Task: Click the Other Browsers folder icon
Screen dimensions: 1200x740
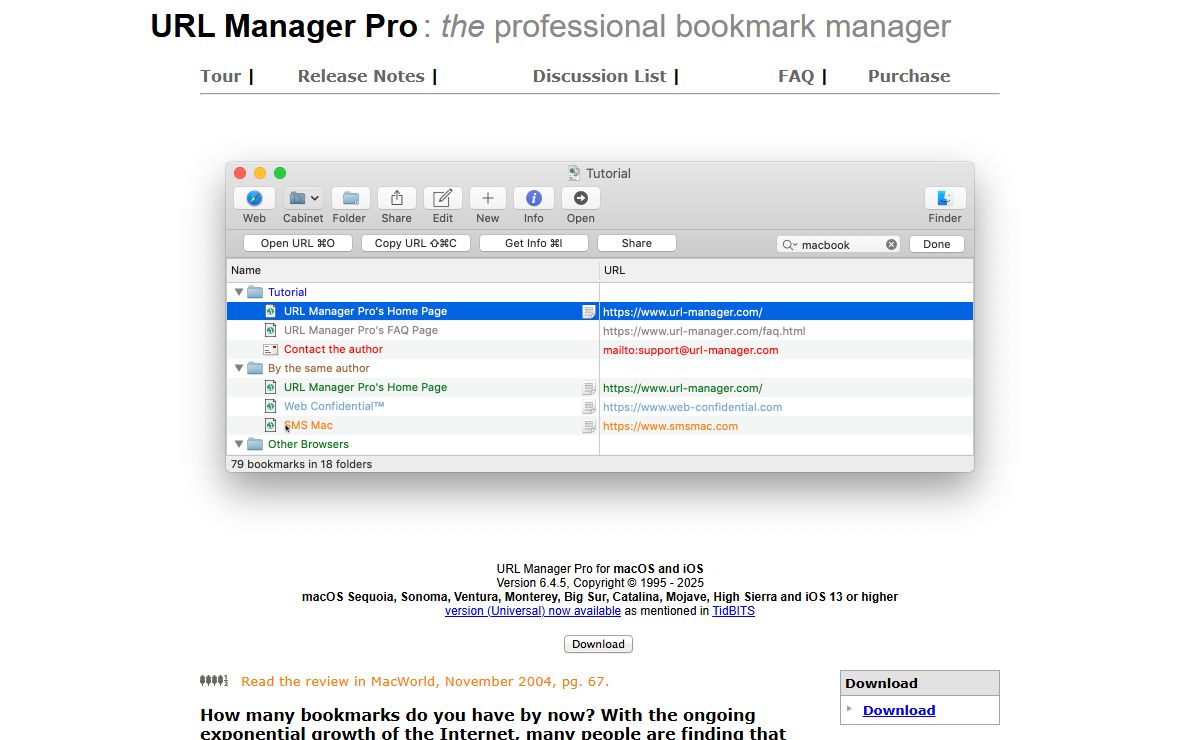Action: tap(255, 444)
